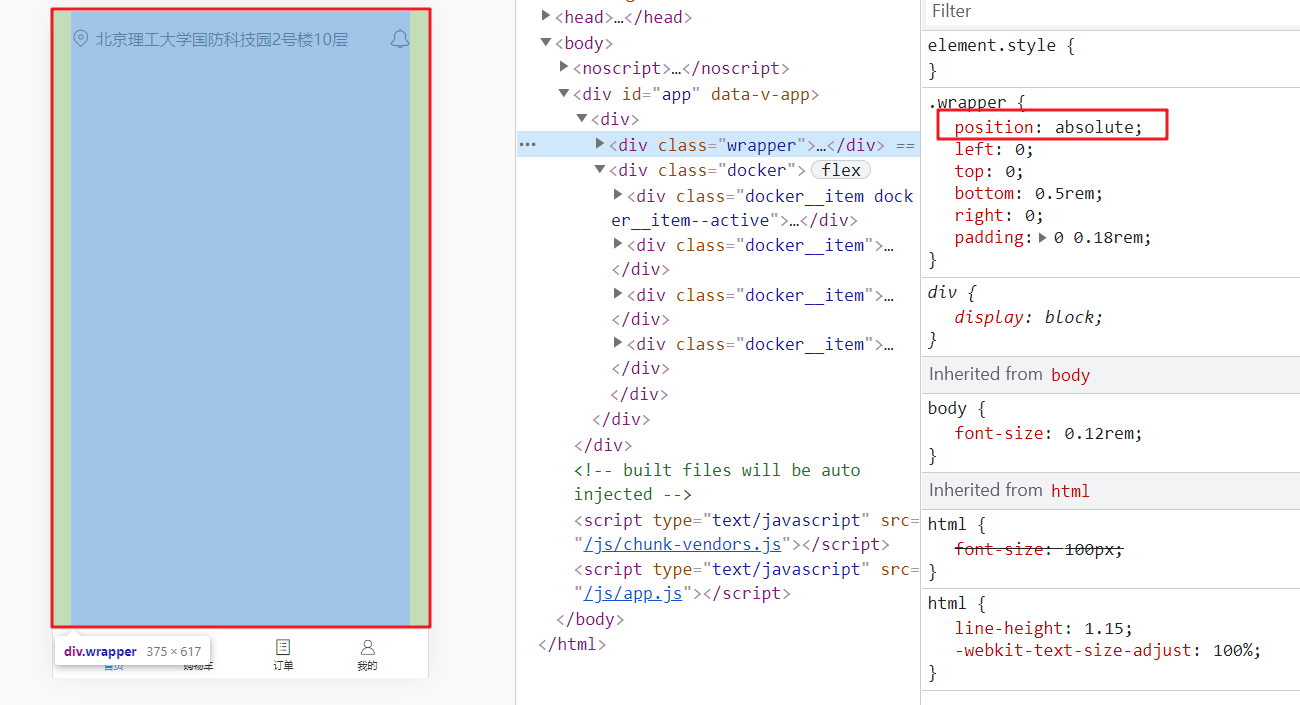Edit the font-size: 0.12rem declaration

coord(1048,433)
